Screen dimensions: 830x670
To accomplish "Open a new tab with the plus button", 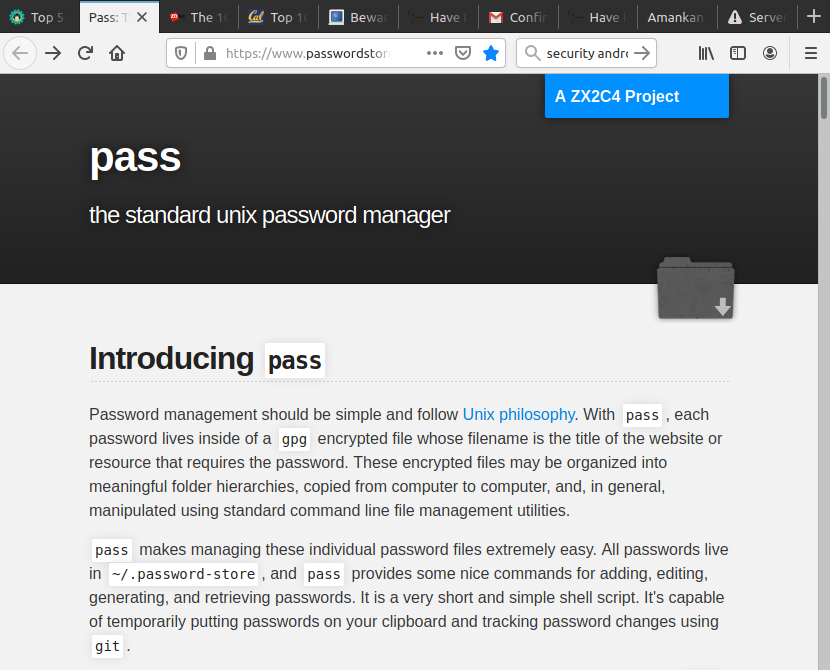I will click(x=813, y=17).
